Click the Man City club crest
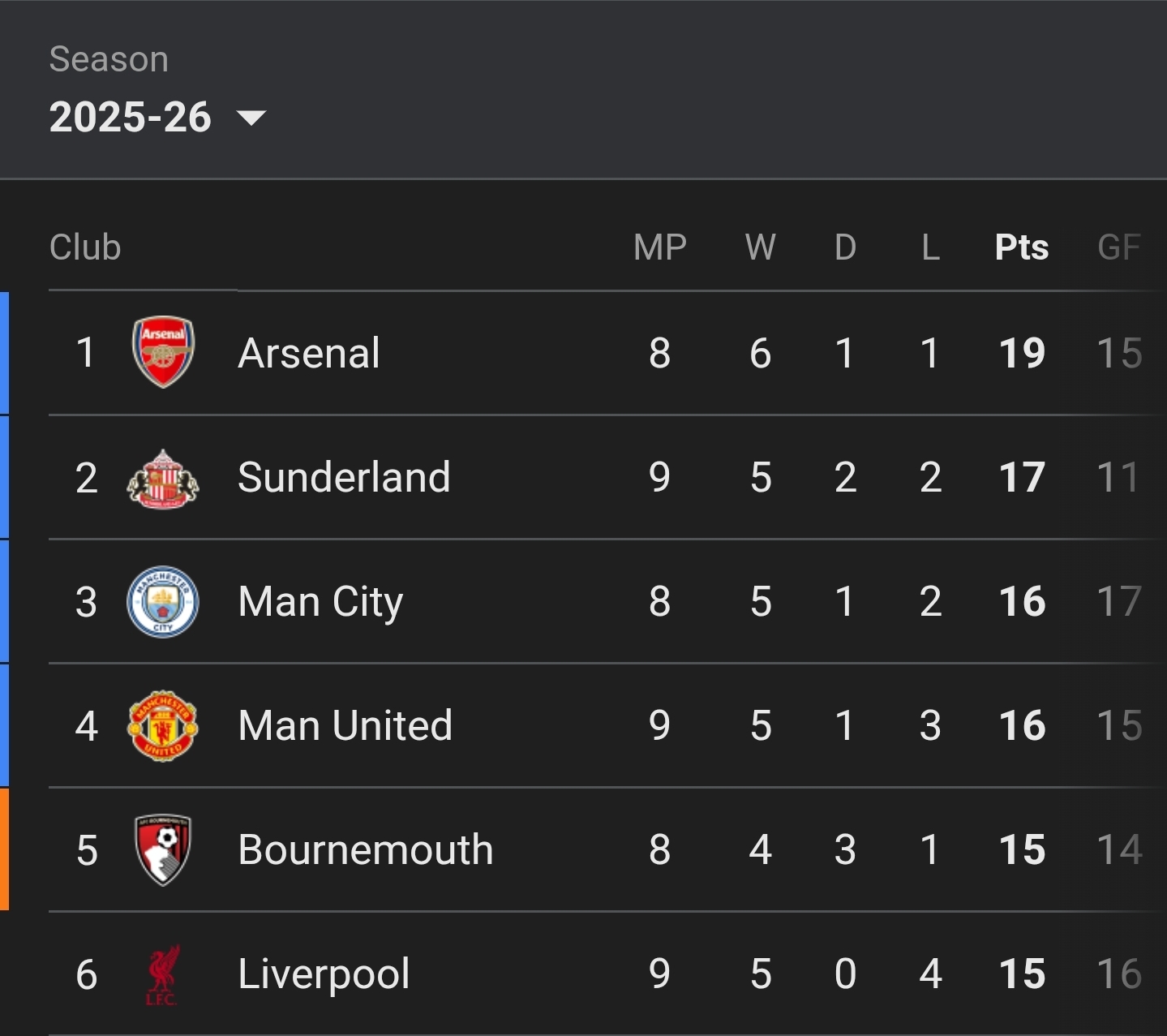 (x=163, y=602)
